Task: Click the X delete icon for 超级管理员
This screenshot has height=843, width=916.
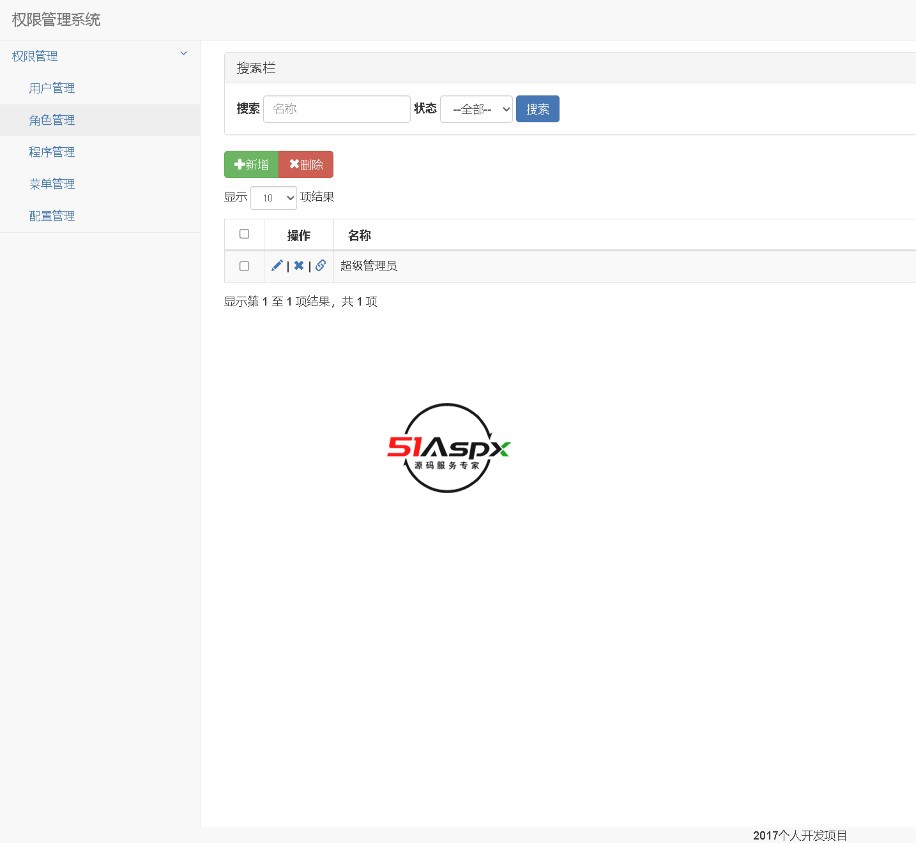Action: [x=299, y=266]
